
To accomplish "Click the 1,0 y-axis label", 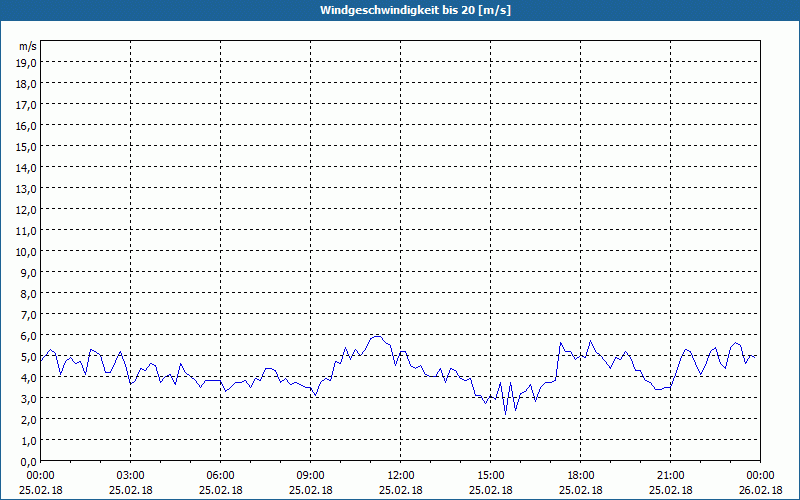I will (x=29, y=440).
